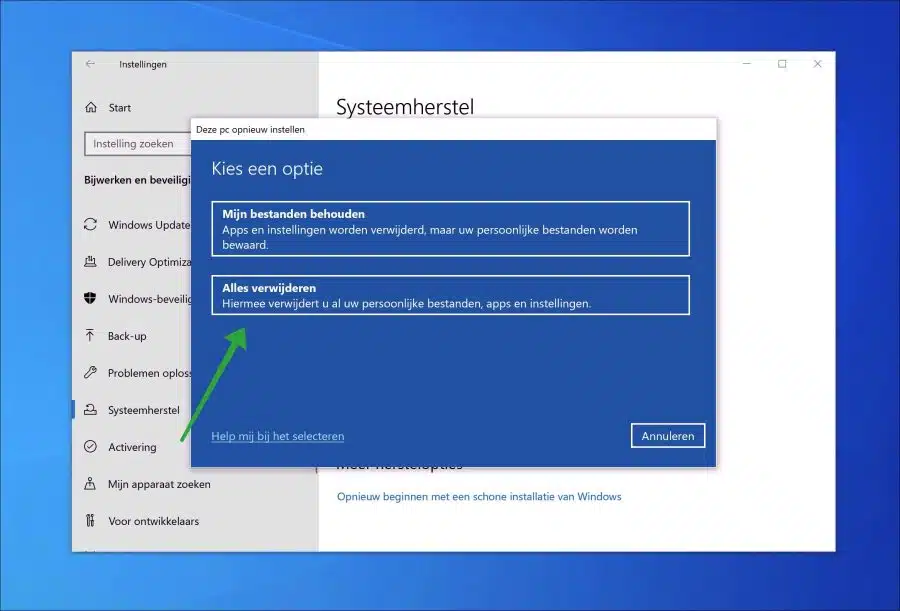Go to Start in settings sidebar
Image resolution: width=900 pixels, height=611 pixels.
(120, 108)
